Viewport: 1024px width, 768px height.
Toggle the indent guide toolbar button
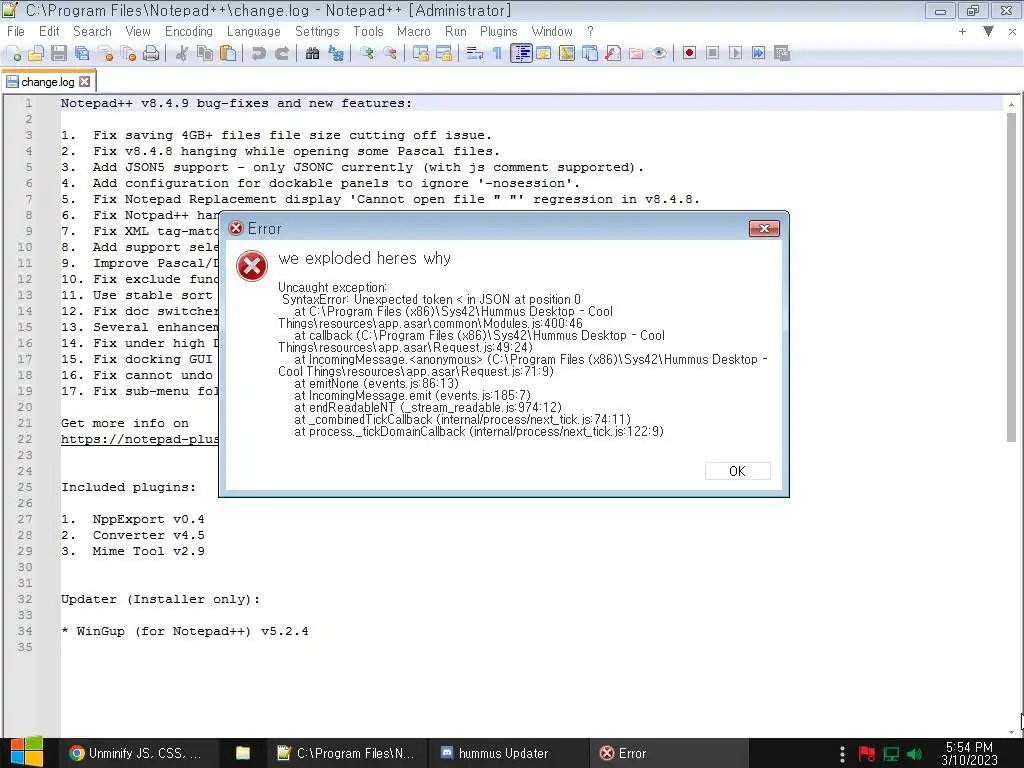pos(521,54)
